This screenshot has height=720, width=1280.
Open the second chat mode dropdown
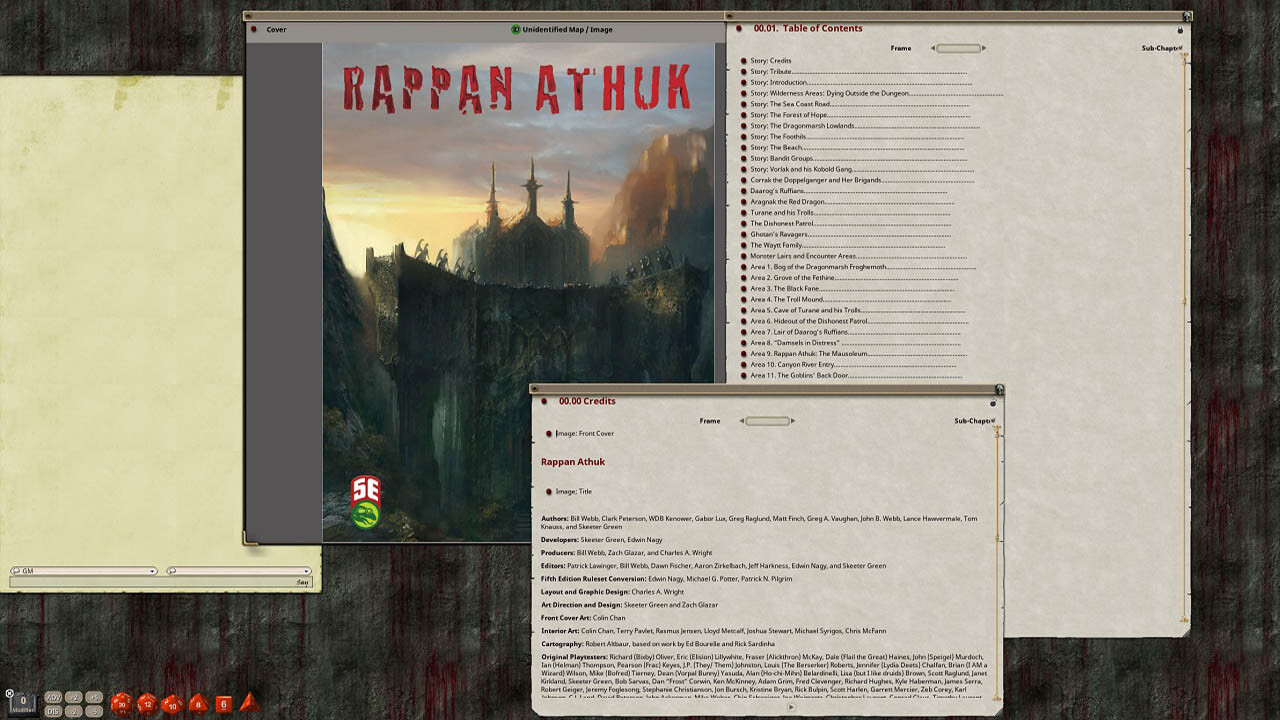point(305,570)
